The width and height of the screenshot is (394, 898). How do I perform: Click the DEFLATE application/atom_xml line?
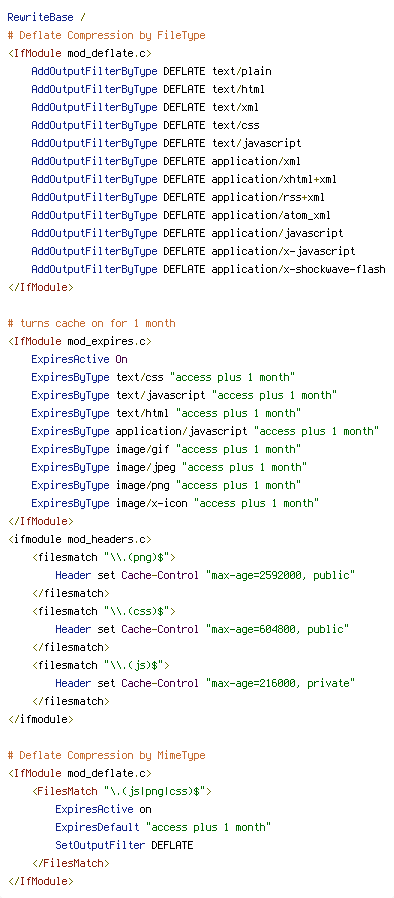click(x=181, y=215)
